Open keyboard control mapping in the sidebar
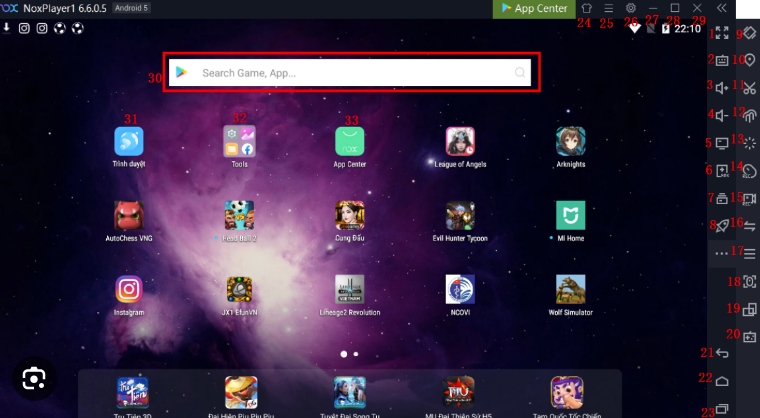Viewport: 760px width, 418px height. (720, 61)
